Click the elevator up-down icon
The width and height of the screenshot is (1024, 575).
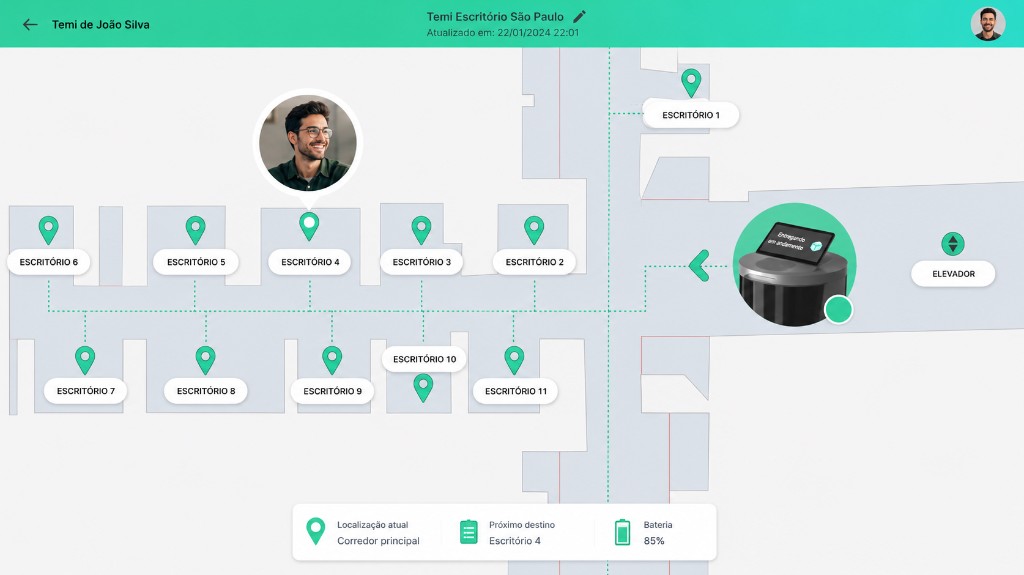953,244
